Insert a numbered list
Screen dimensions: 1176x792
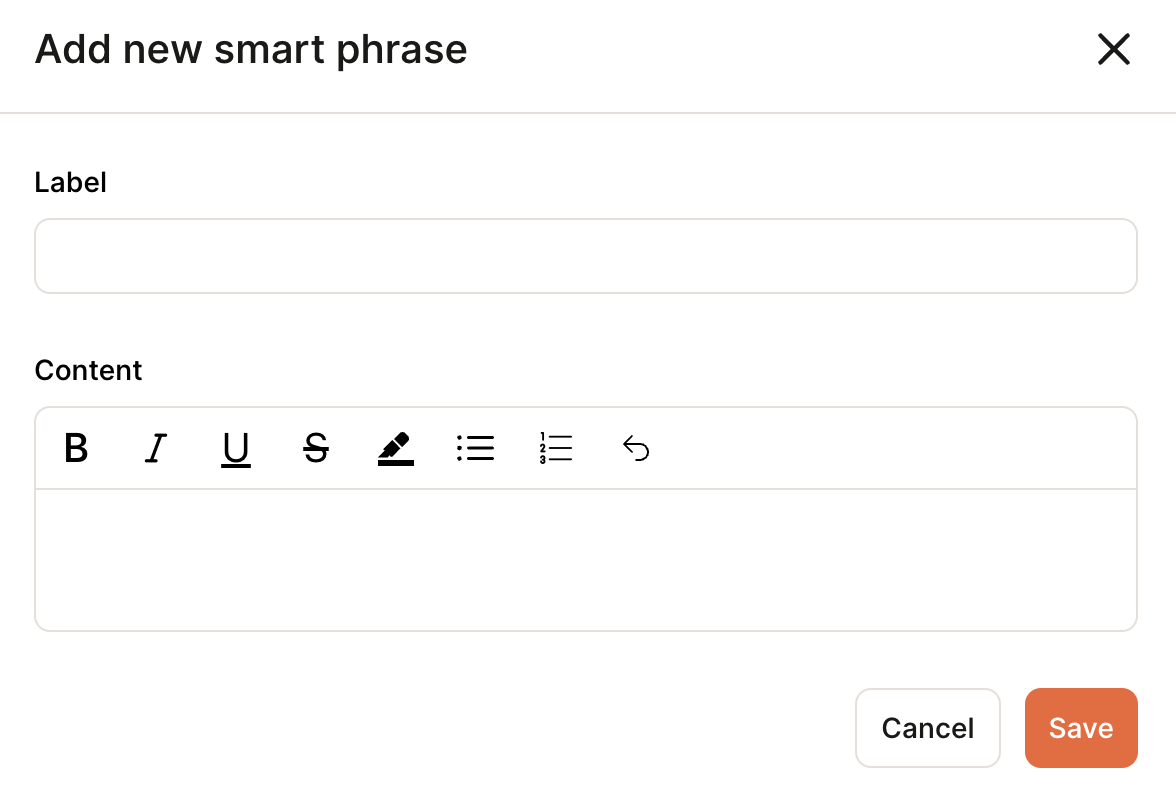coord(556,448)
